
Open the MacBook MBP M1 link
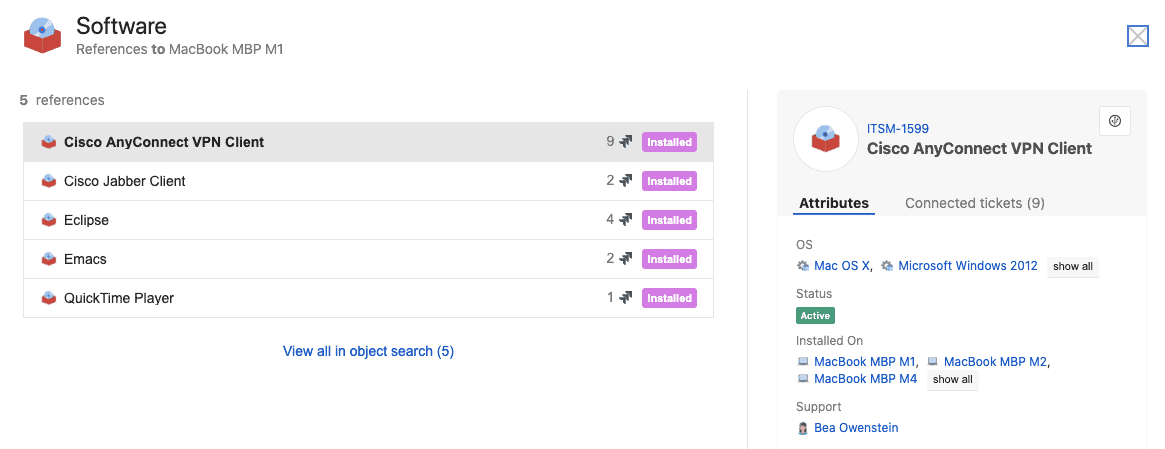click(x=865, y=362)
